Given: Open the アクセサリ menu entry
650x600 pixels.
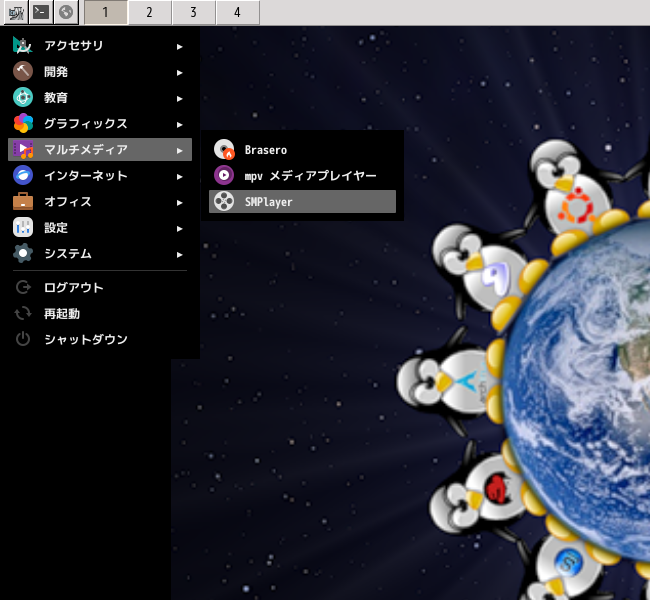Looking at the screenshot, I should pos(100,46).
